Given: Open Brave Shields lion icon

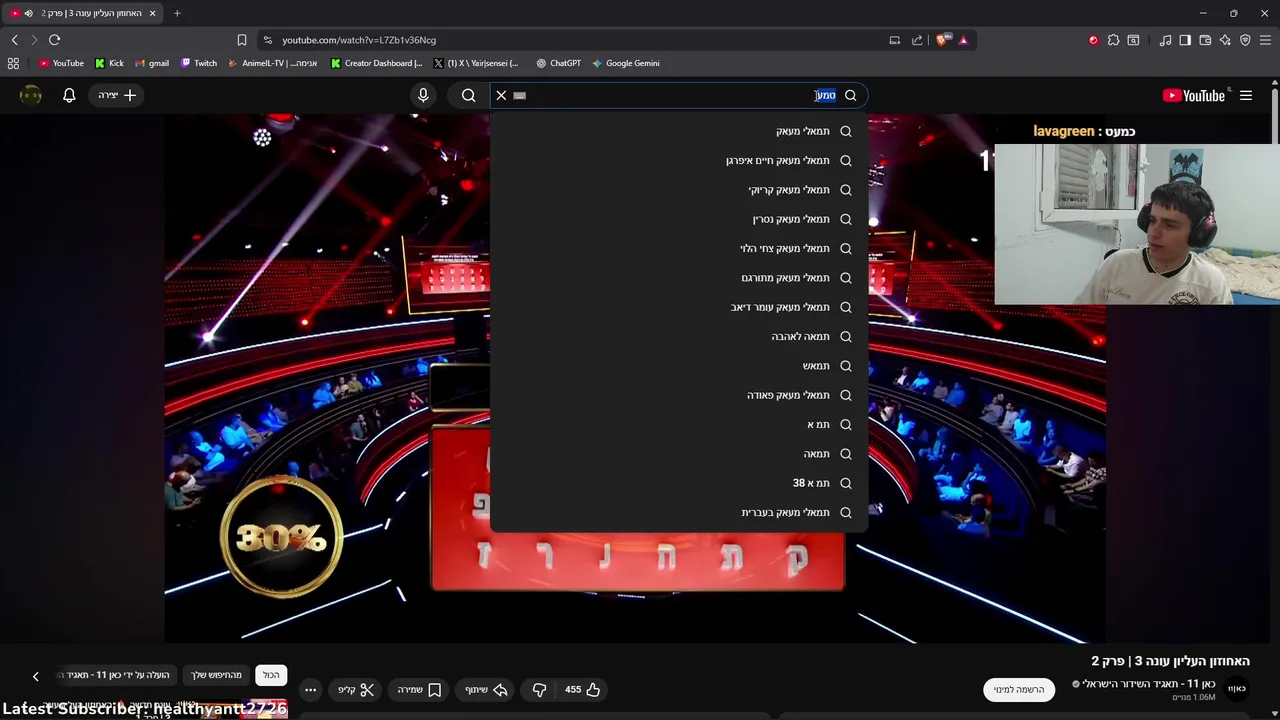Looking at the screenshot, I should (x=943, y=40).
